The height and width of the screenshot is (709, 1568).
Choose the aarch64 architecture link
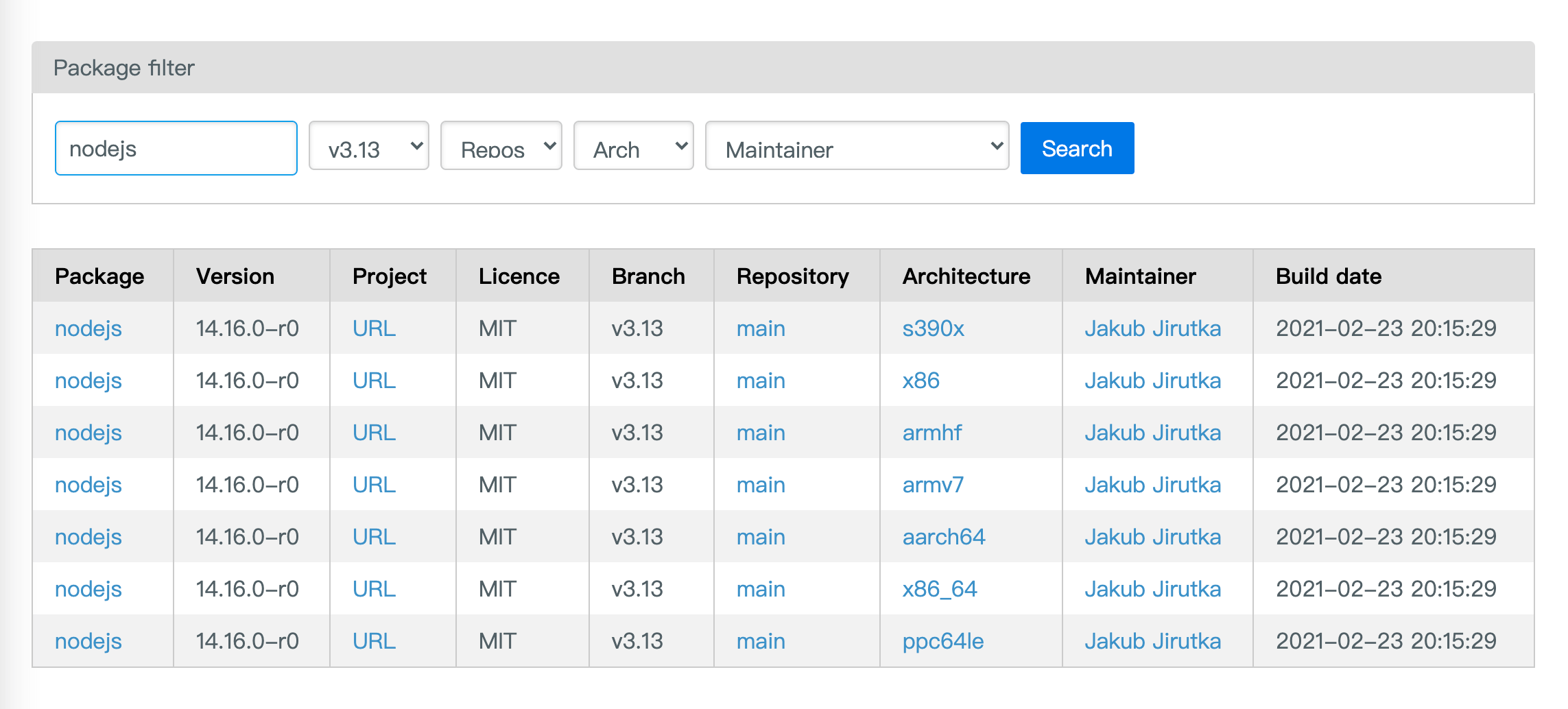(943, 537)
